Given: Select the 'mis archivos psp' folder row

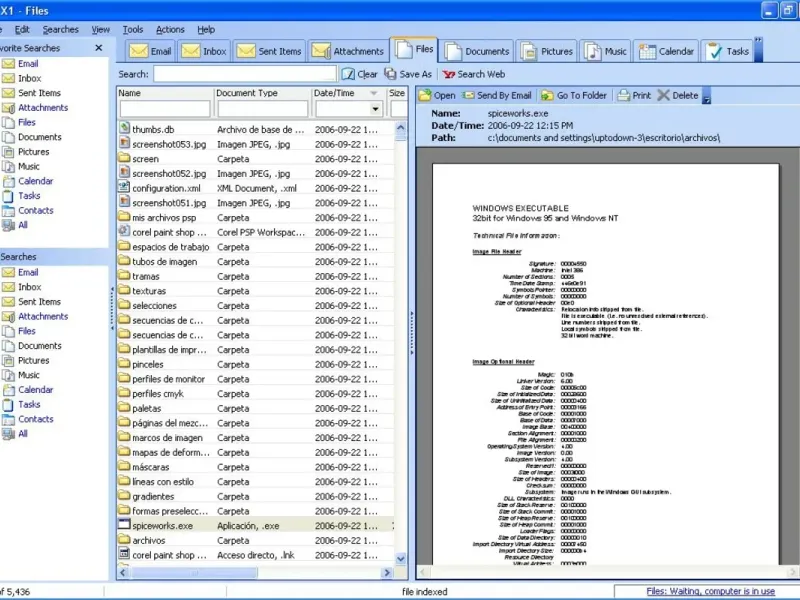Looking at the screenshot, I should point(256,218).
